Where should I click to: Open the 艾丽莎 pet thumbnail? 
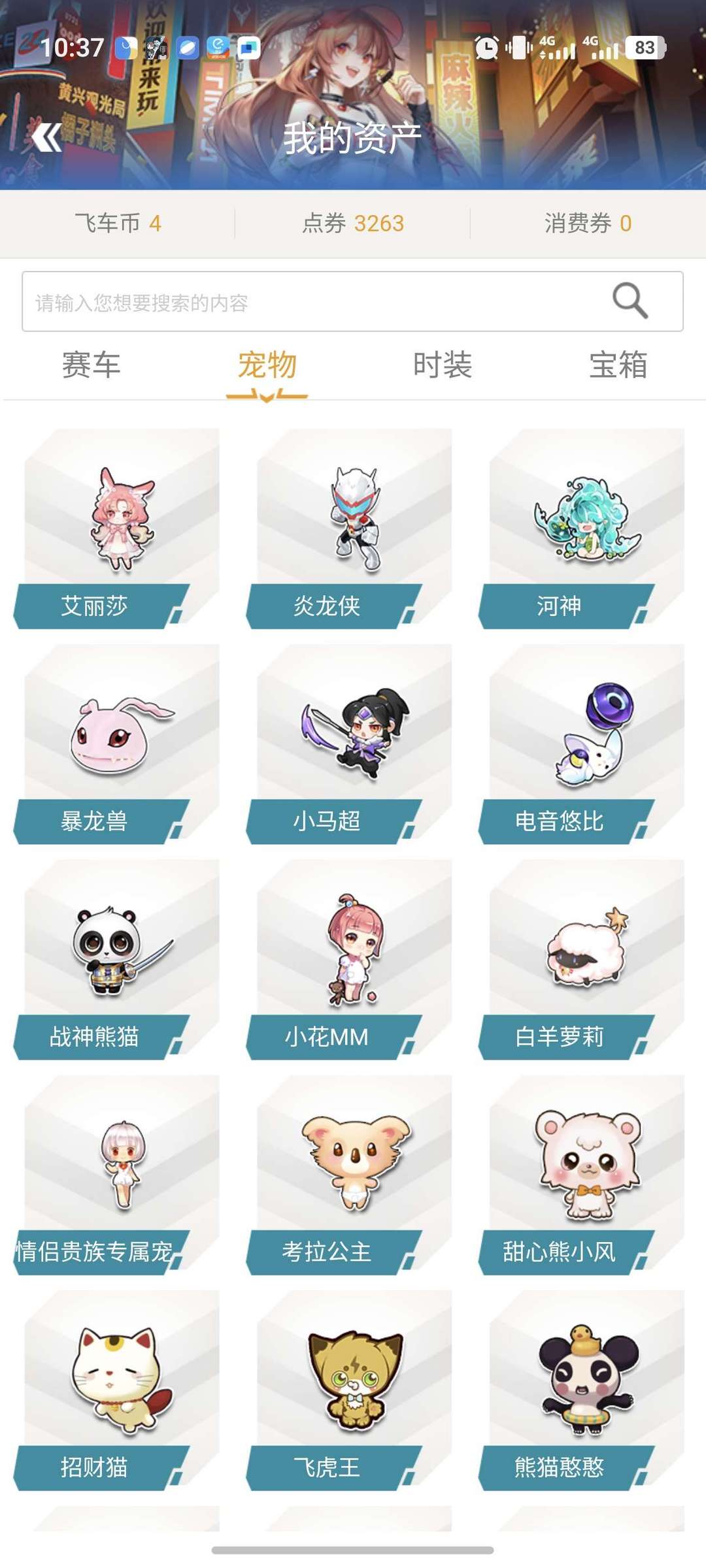[122, 519]
